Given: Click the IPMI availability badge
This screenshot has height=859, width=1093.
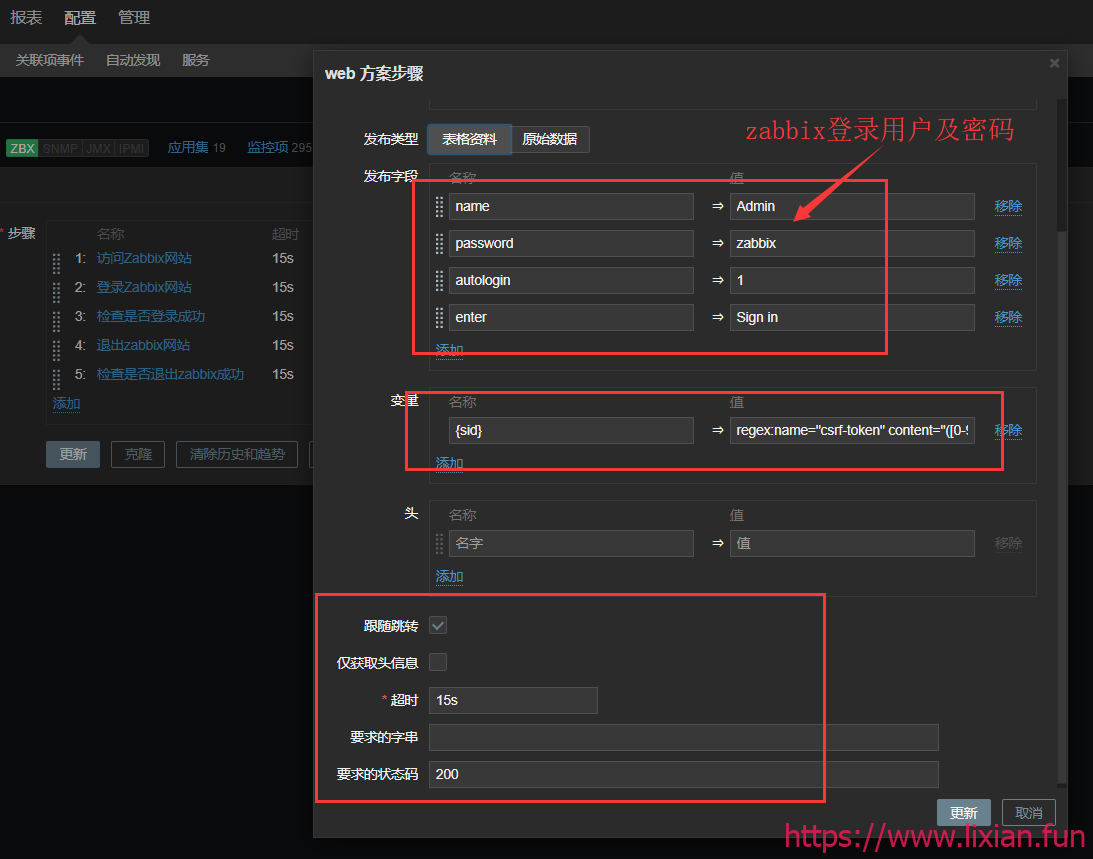Looking at the screenshot, I should [x=131, y=149].
